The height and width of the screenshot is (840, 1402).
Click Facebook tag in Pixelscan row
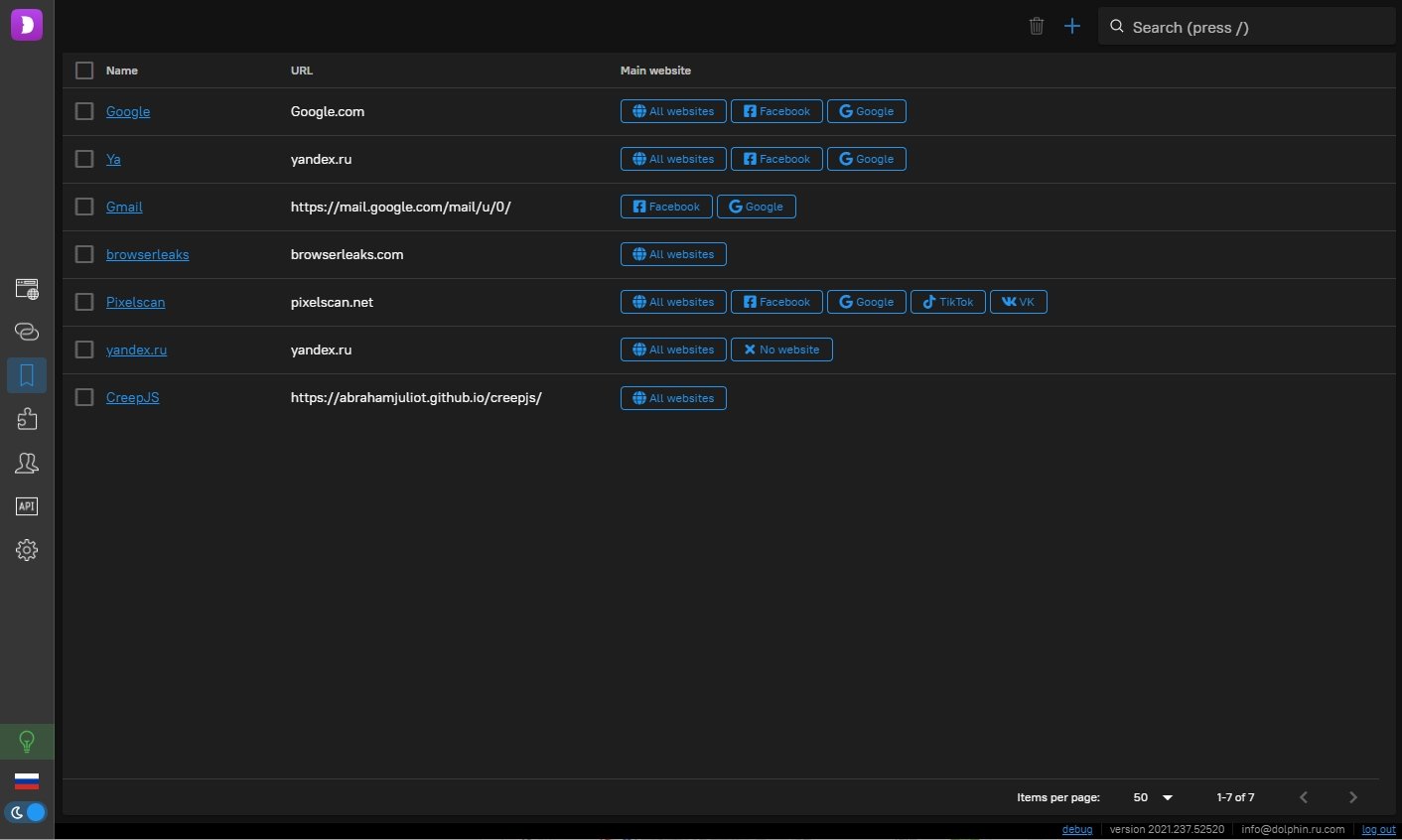click(x=776, y=302)
